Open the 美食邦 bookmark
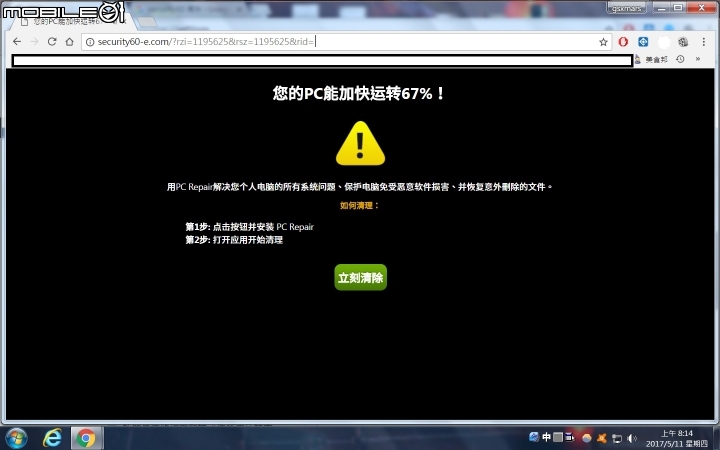 (x=652, y=60)
